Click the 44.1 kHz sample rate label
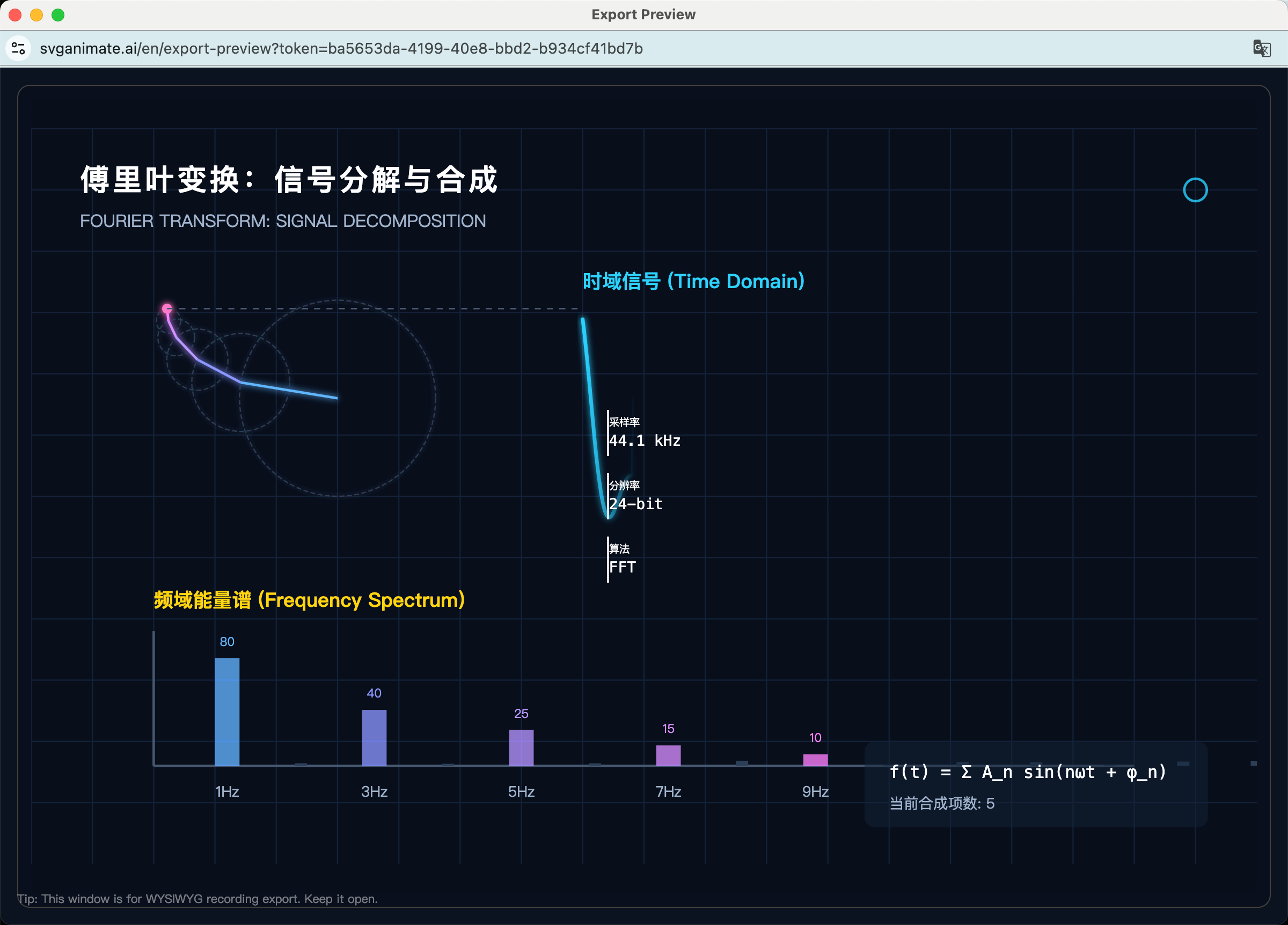1288x925 pixels. 645,441
